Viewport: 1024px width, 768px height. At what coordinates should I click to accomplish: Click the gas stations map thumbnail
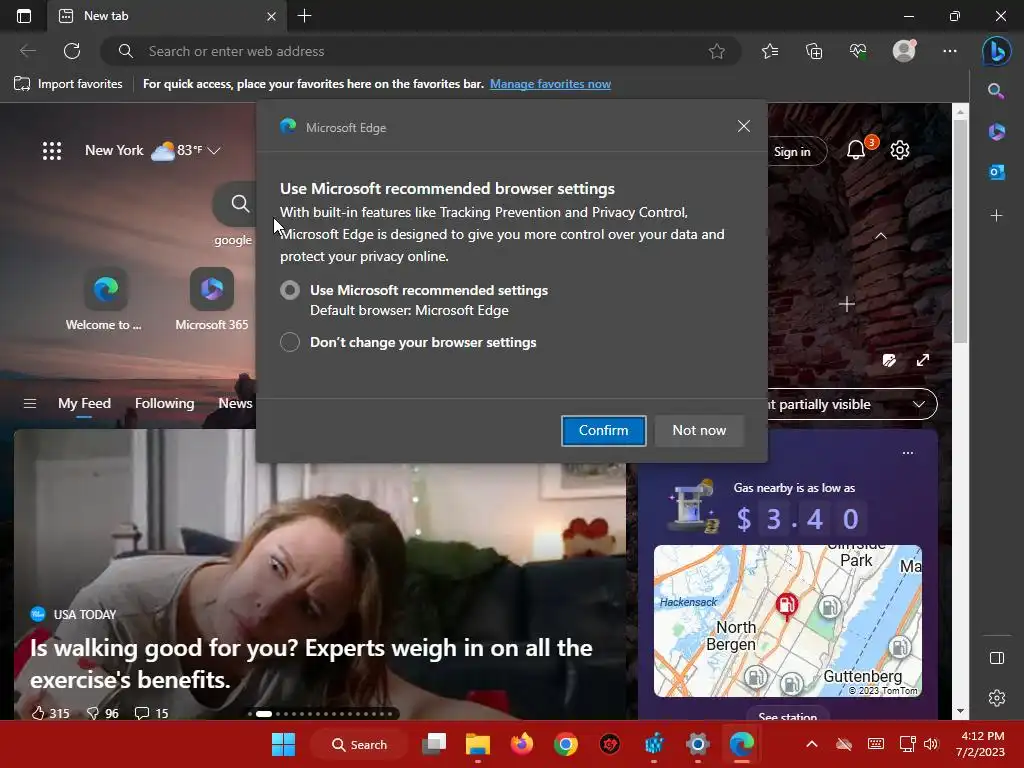[788, 620]
